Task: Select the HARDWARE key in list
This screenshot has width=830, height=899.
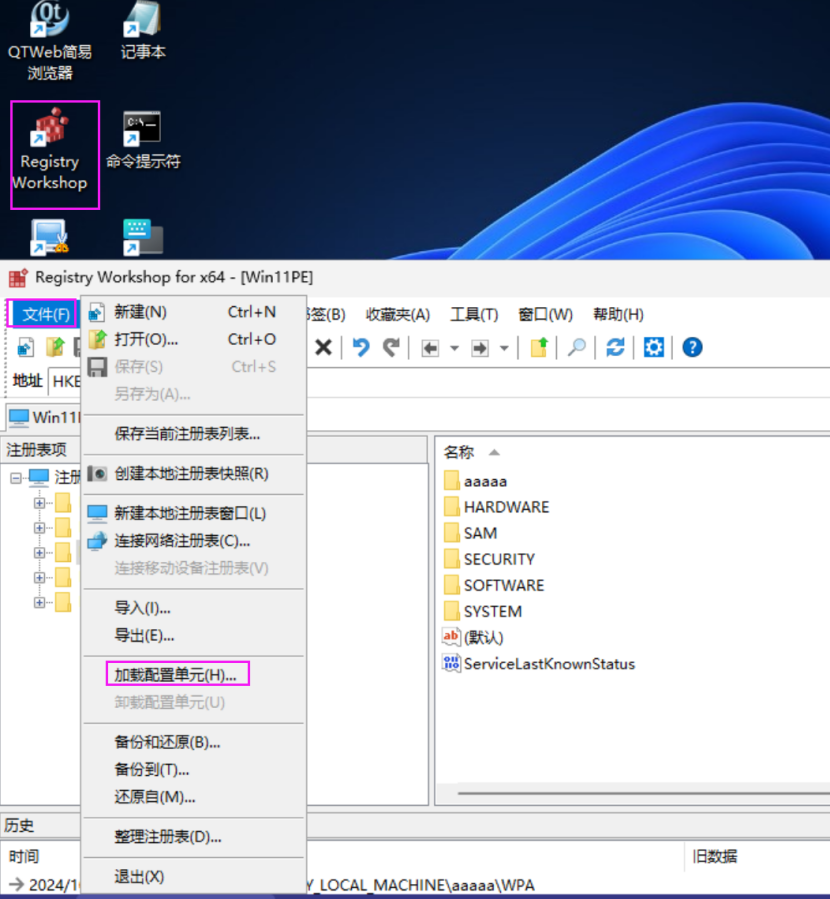Action: point(496,507)
